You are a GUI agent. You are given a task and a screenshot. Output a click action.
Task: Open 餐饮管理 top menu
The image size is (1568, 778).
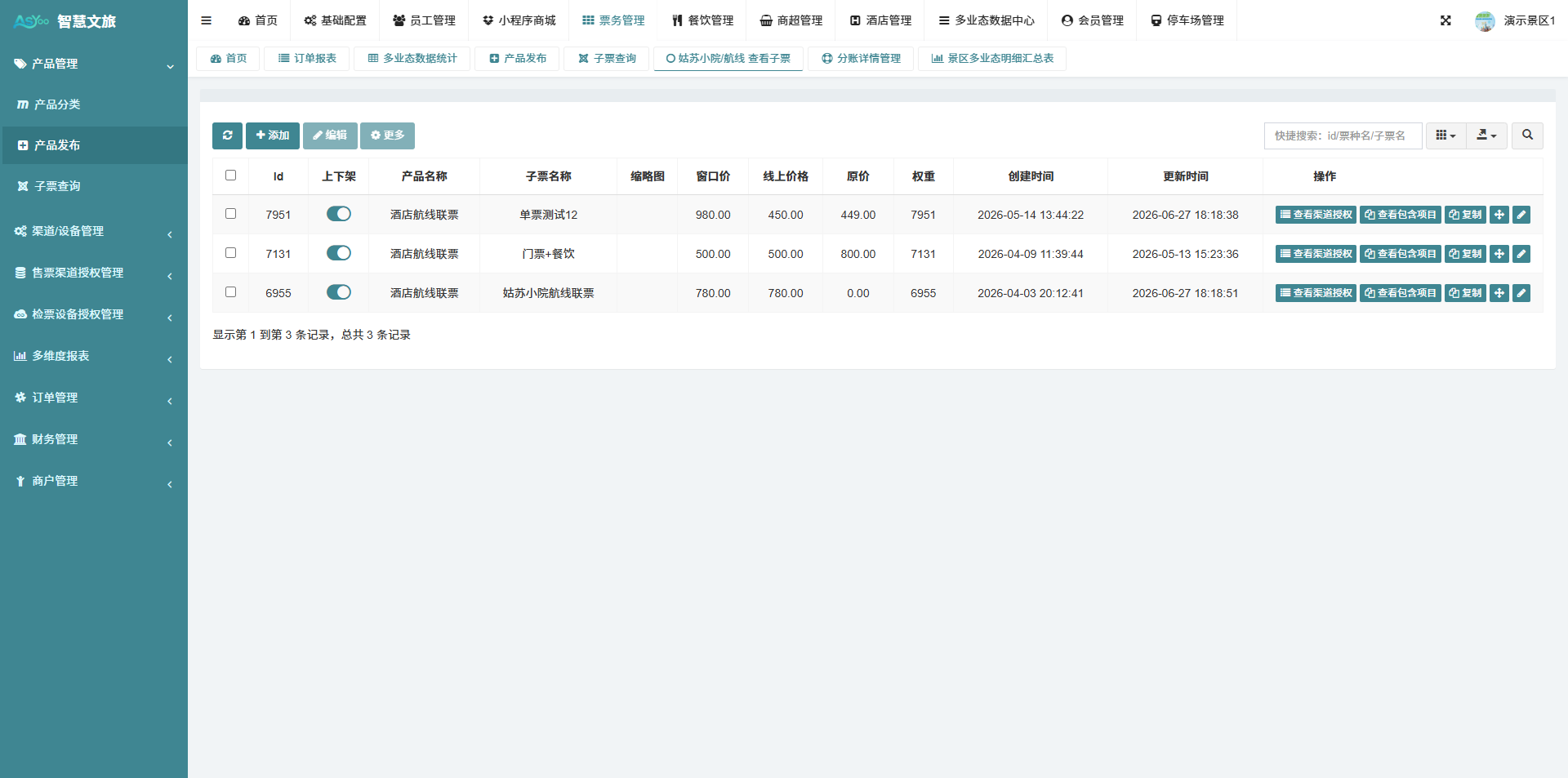702,20
